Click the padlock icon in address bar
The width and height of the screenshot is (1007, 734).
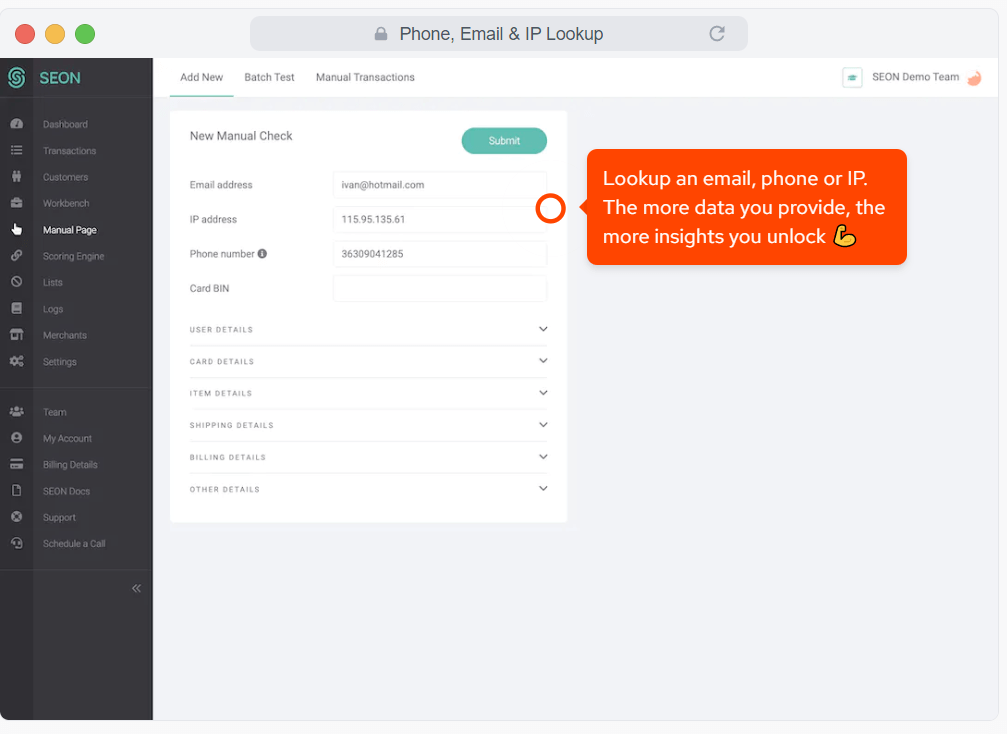tap(381, 33)
